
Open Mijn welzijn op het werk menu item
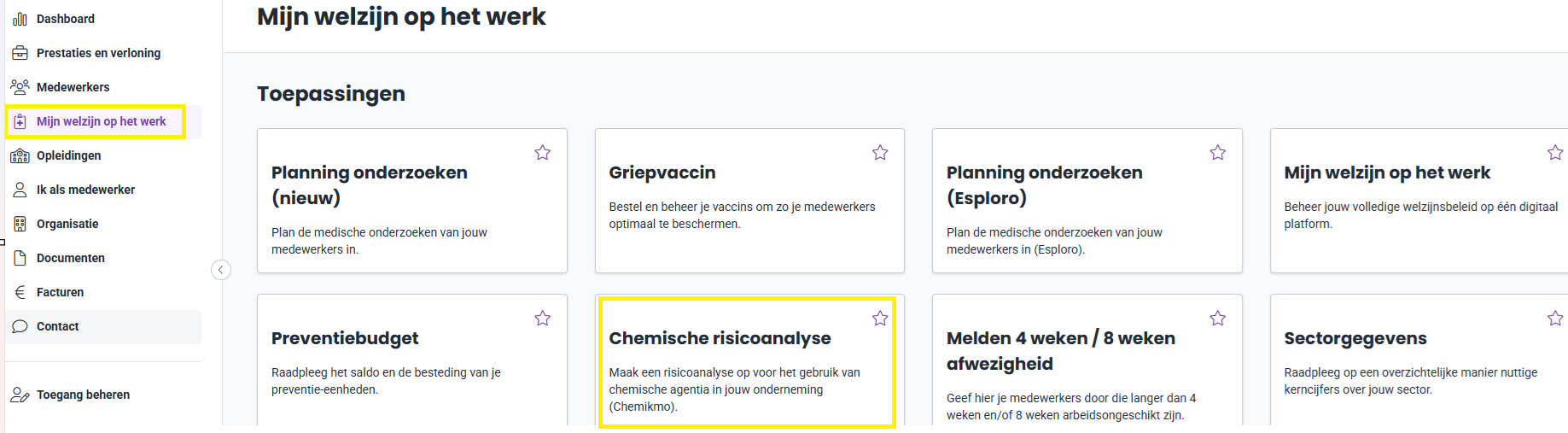[x=103, y=121]
